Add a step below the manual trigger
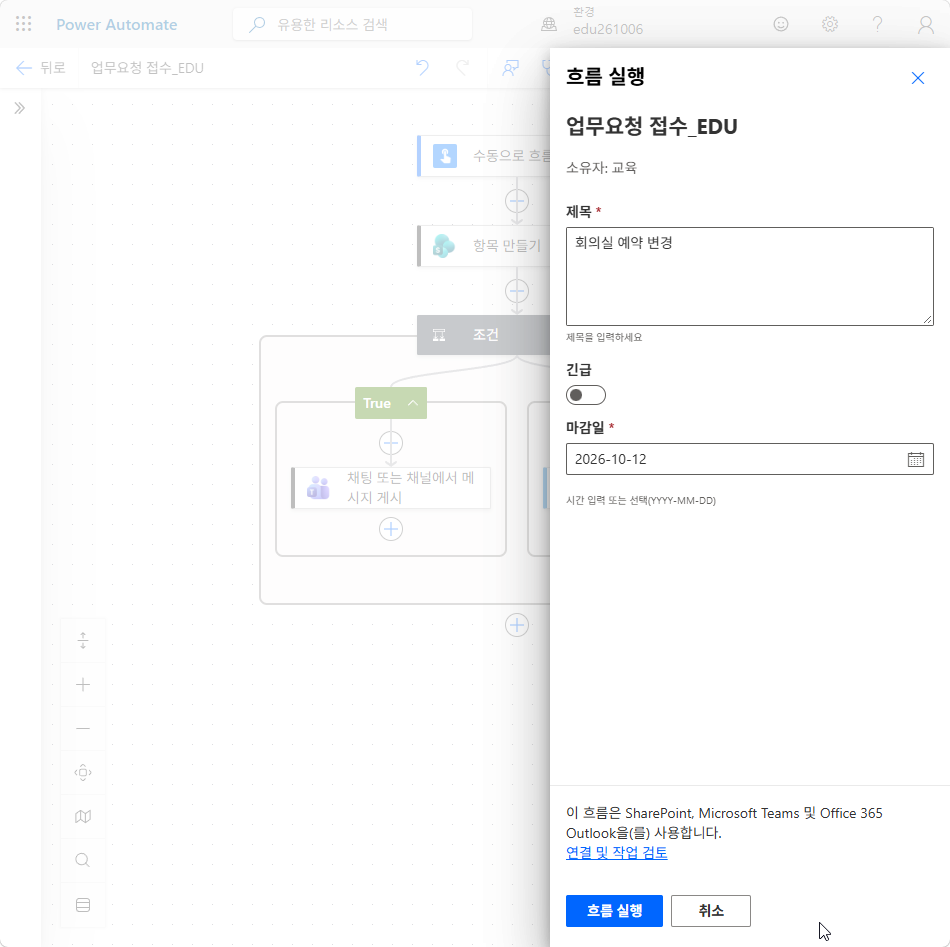Screen dimensions: 950x947 point(517,201)
